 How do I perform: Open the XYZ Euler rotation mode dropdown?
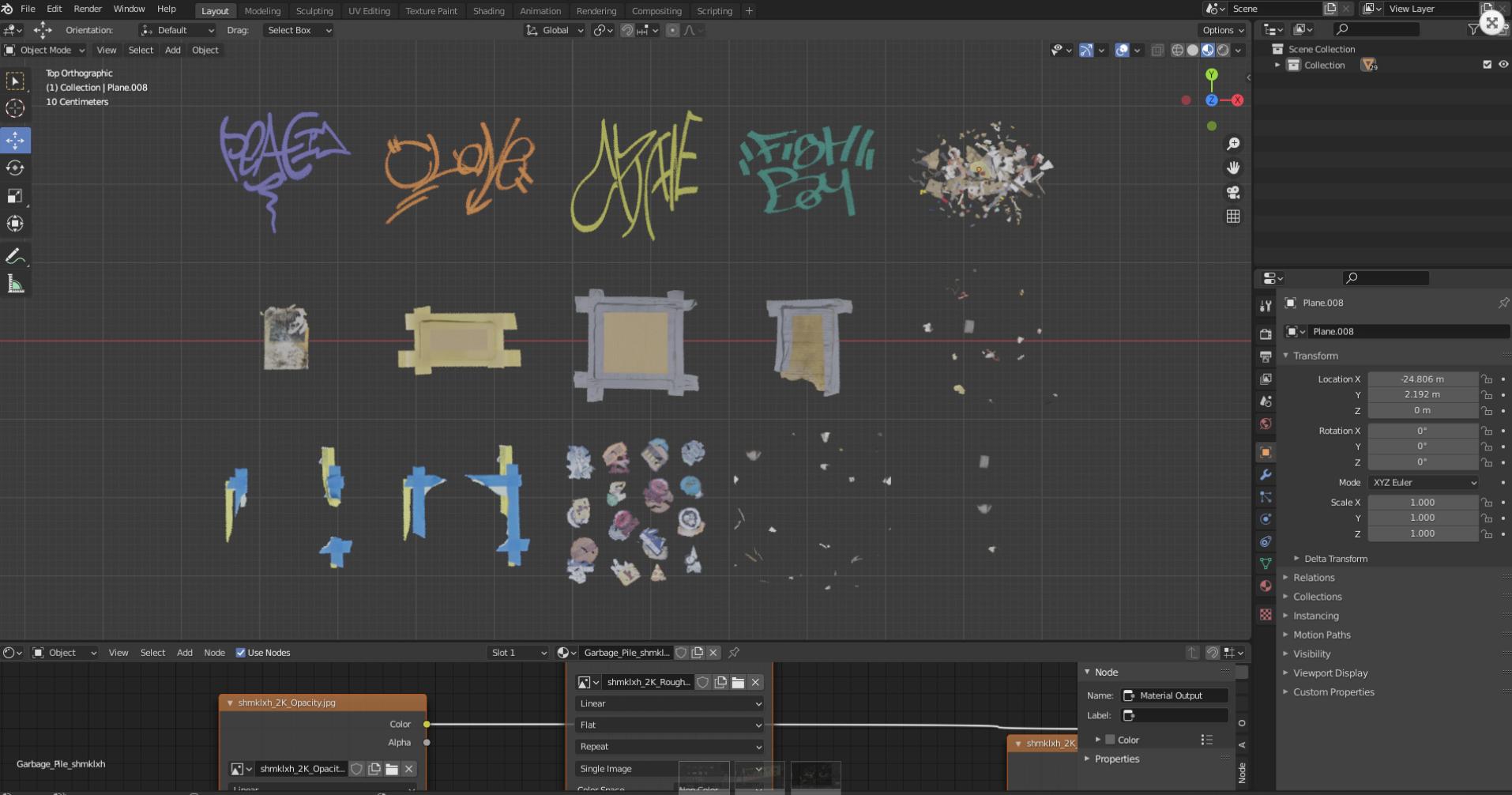click(1424, 482)
